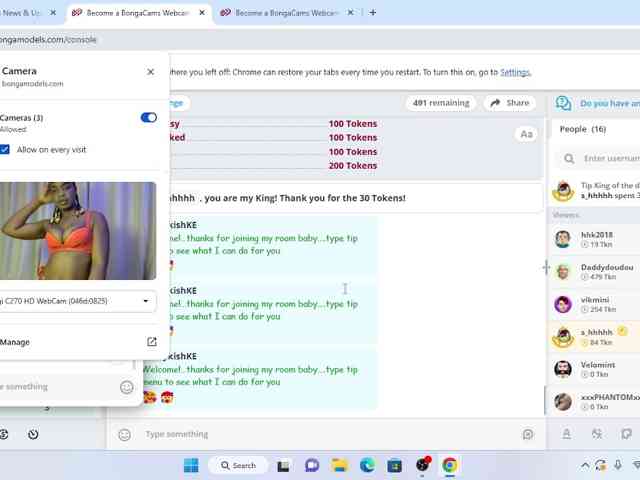Click the Do you have any questions chat icon
The width and height of the screenshot is (640, 480).
point(564,103)
